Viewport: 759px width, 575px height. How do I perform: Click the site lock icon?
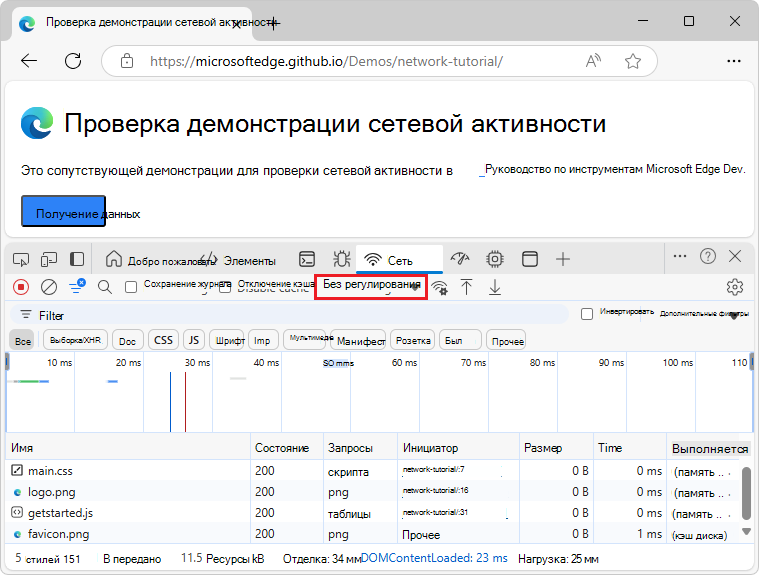[x=127, y=61]
